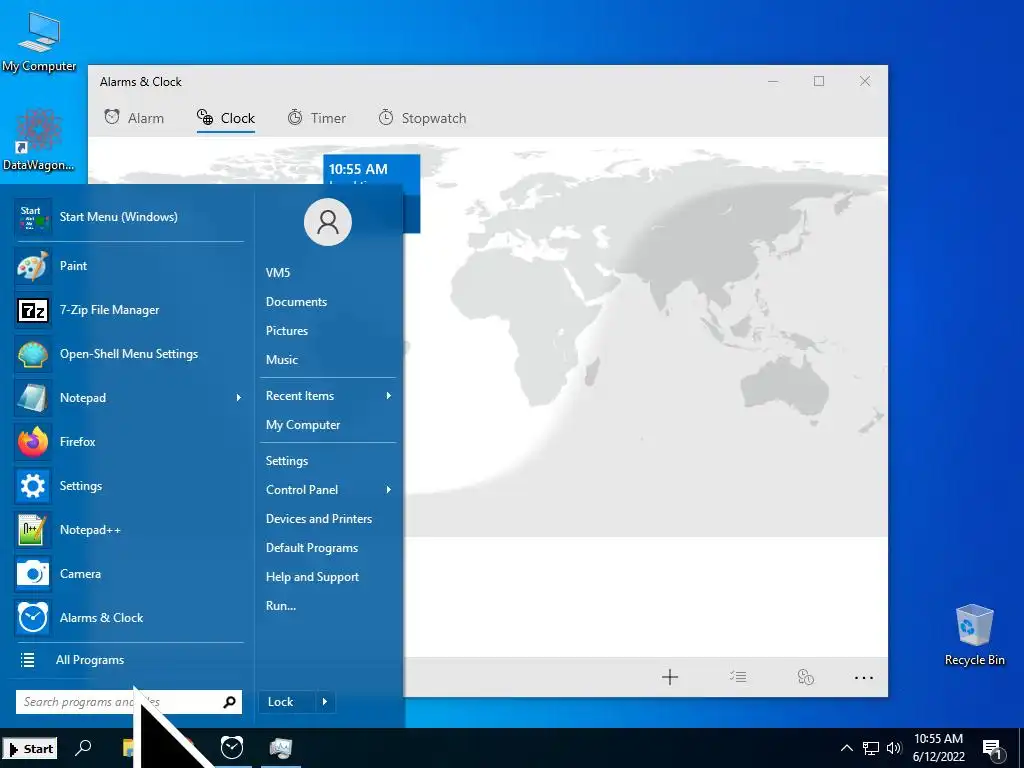Click the taskbar search magnifier

click(x=84, y=748)
